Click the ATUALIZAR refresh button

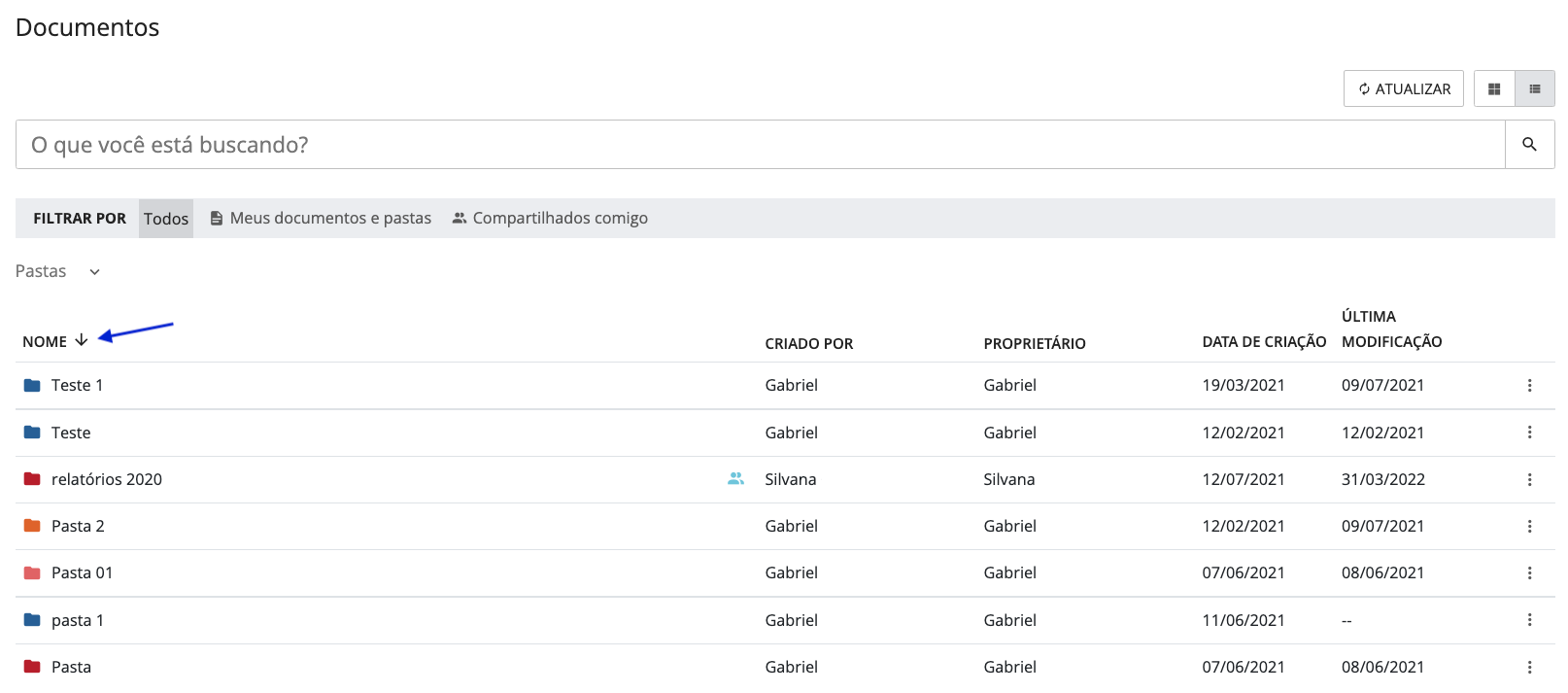point(1404,89)
